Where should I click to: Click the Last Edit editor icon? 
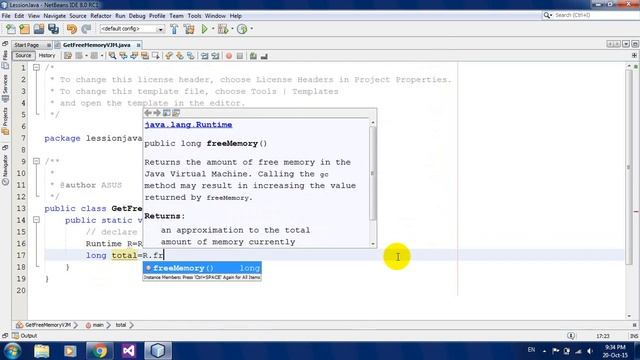pos(68,56)
